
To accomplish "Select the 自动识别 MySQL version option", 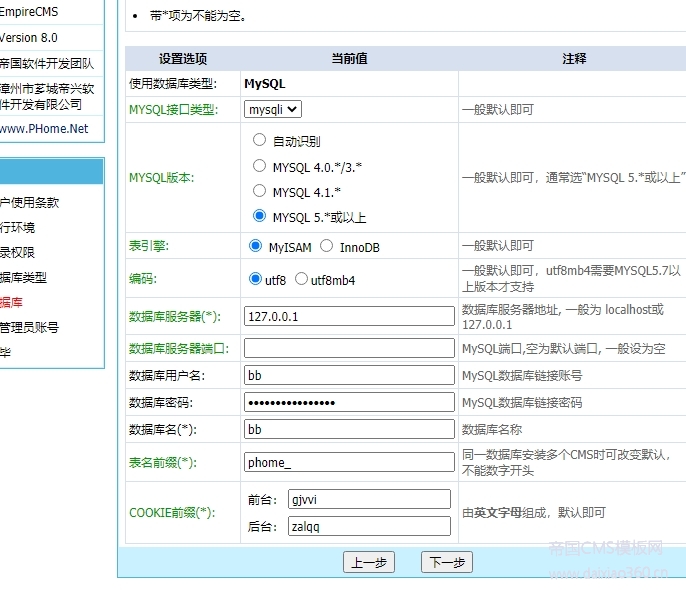I will [x=260, y=141].
